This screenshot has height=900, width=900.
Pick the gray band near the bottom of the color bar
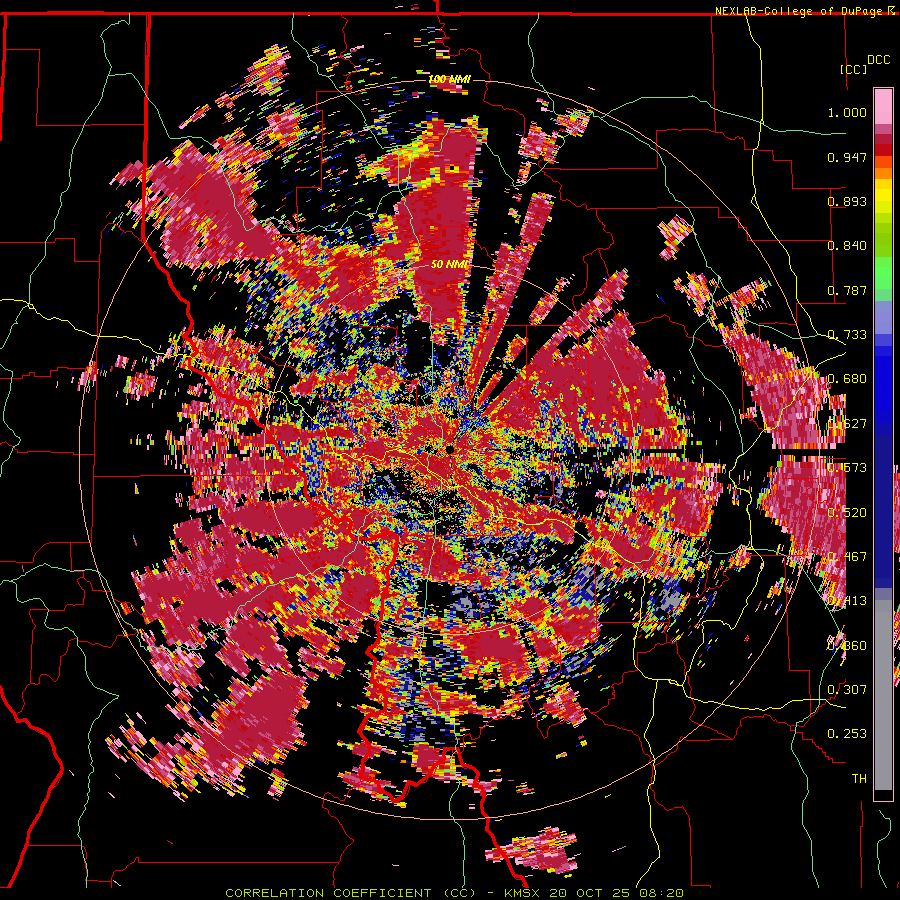[883, 695]
